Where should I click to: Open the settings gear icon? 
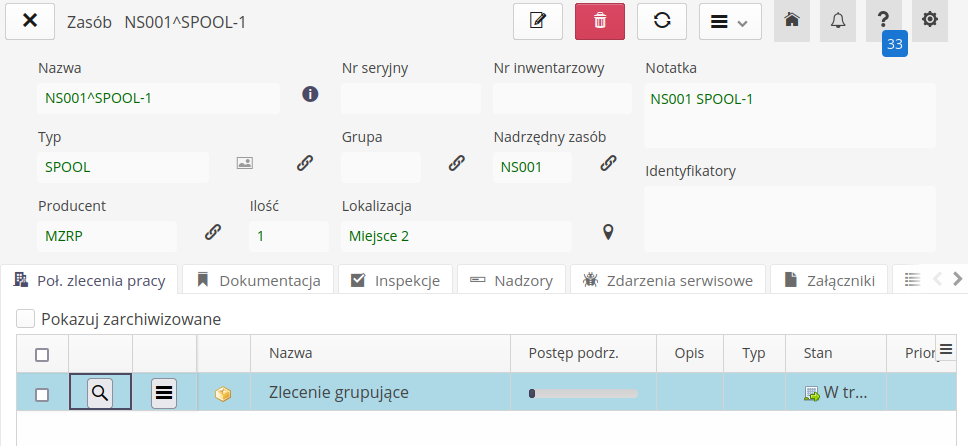coord(930,21)
